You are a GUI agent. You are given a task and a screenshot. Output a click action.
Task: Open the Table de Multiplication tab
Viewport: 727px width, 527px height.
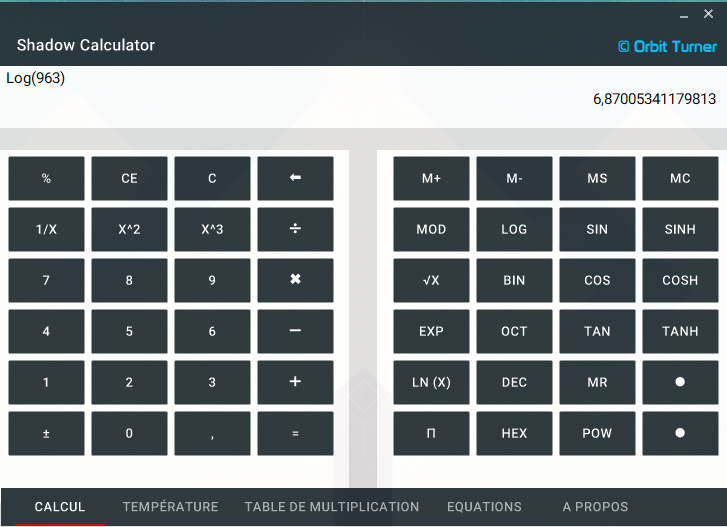click(x=332, y=507)
